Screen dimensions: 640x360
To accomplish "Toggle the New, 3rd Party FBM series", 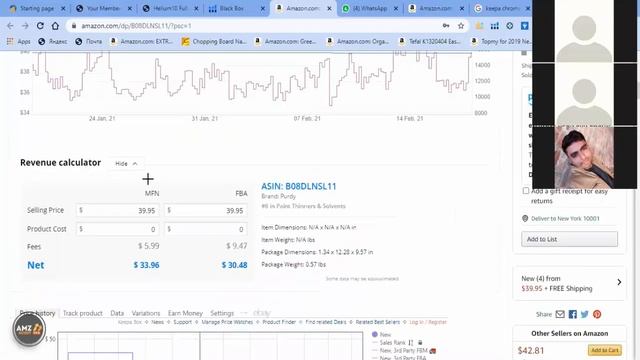I will tap(404, 351).
